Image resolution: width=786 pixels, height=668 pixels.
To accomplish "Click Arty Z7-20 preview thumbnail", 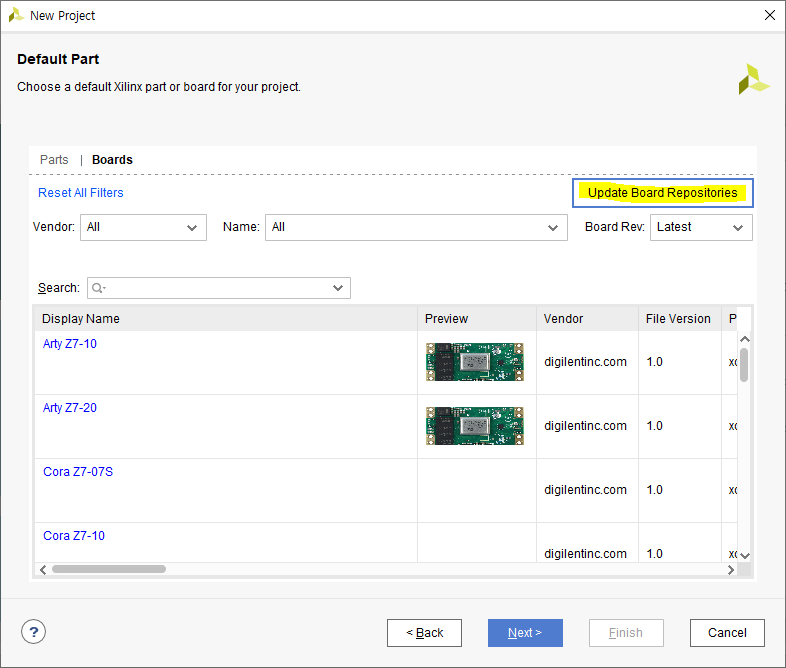I will click(x=475, y=426).
